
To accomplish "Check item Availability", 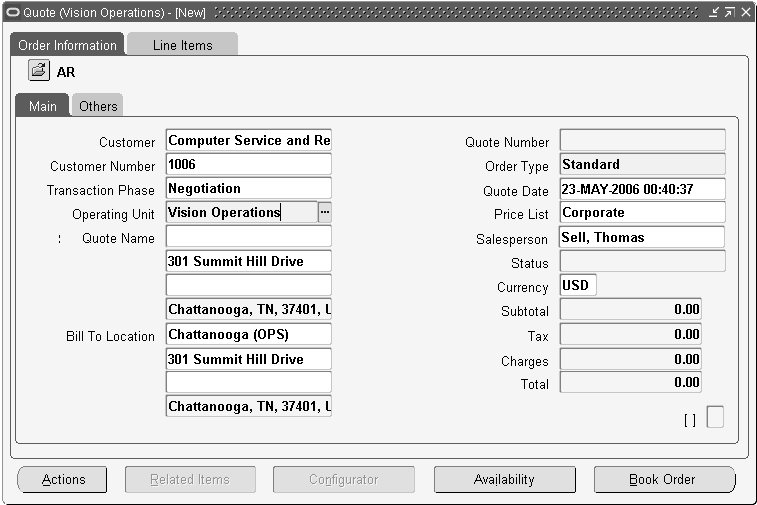I will [x=505, y=479].
